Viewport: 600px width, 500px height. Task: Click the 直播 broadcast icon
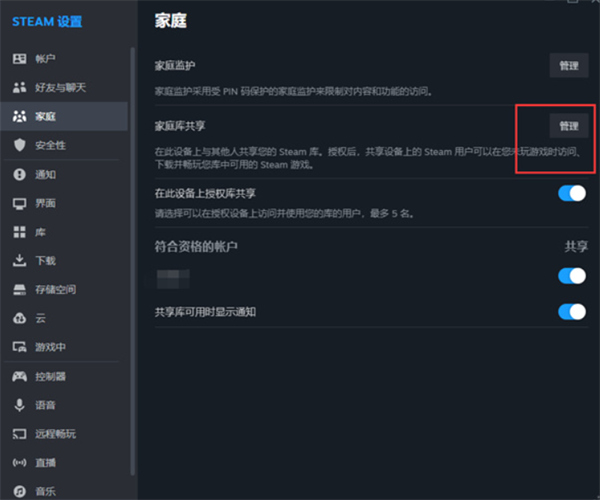click(x=20, y=463)
